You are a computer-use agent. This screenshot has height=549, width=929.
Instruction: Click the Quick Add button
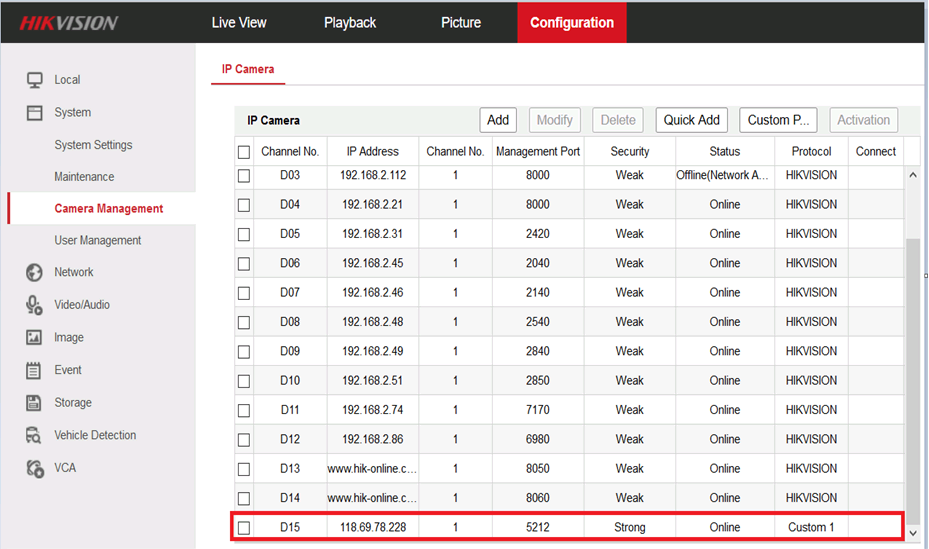coord(692,120)
